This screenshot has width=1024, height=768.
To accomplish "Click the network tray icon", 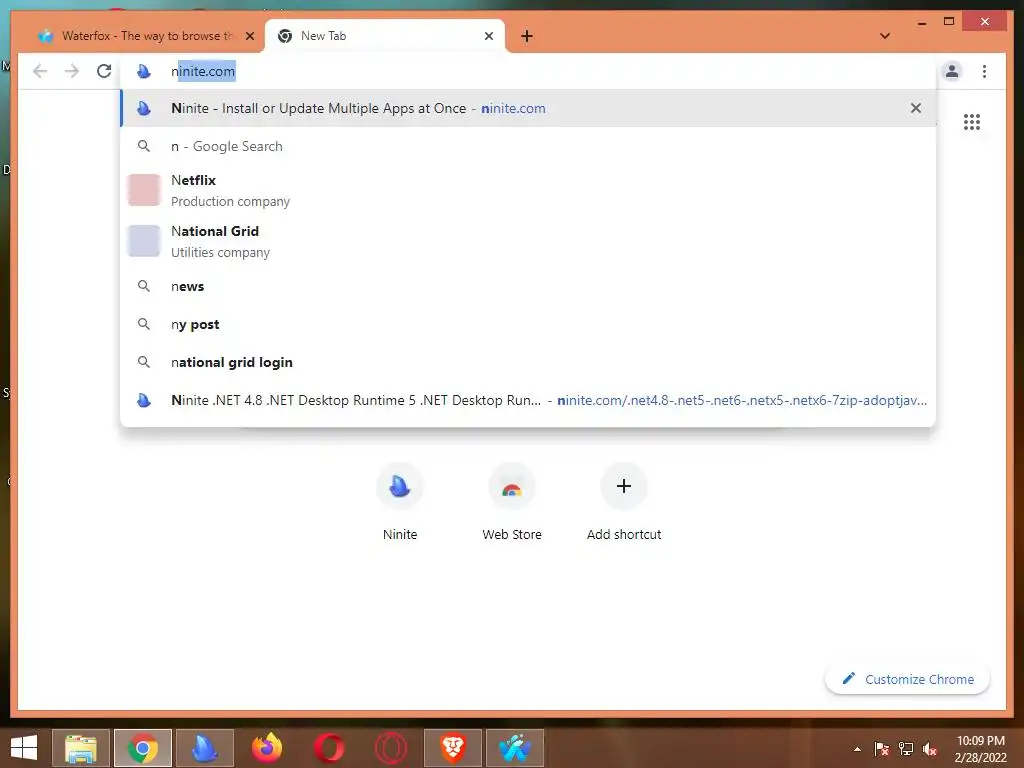I will tap(906, 749).
